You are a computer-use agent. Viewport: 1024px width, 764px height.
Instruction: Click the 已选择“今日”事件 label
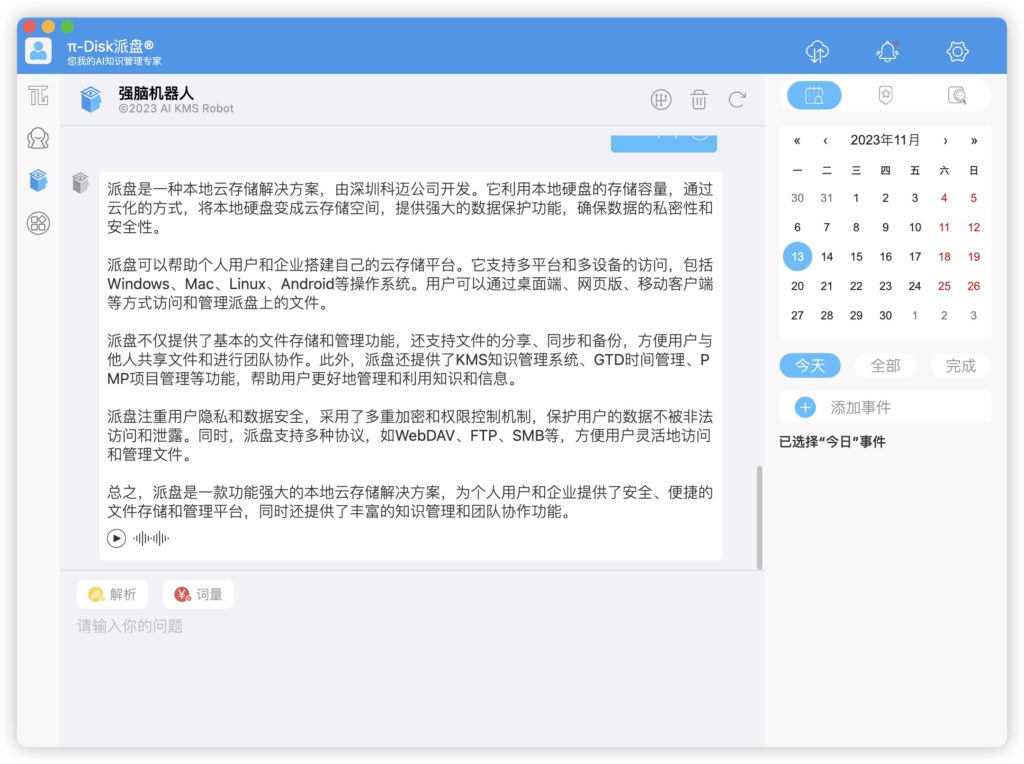point(832,442)
